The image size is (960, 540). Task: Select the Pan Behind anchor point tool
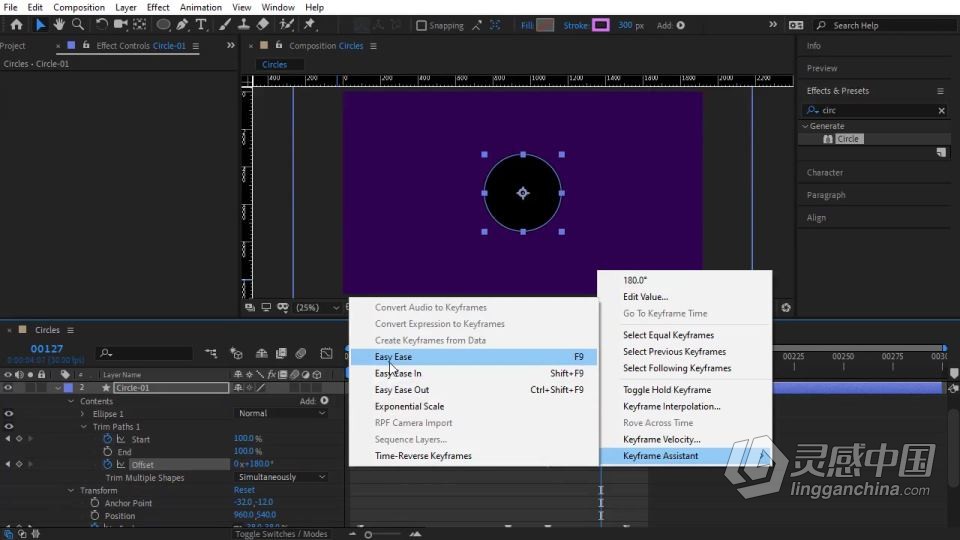point(140,24)
